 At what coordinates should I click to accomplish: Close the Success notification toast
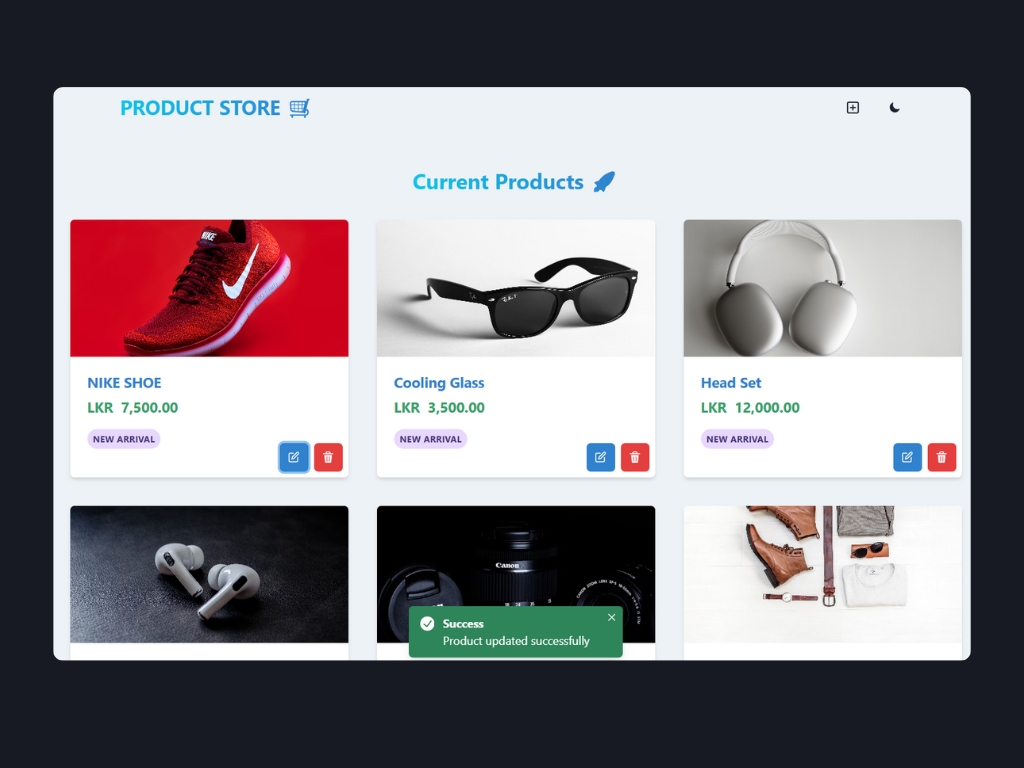point(611,617)
